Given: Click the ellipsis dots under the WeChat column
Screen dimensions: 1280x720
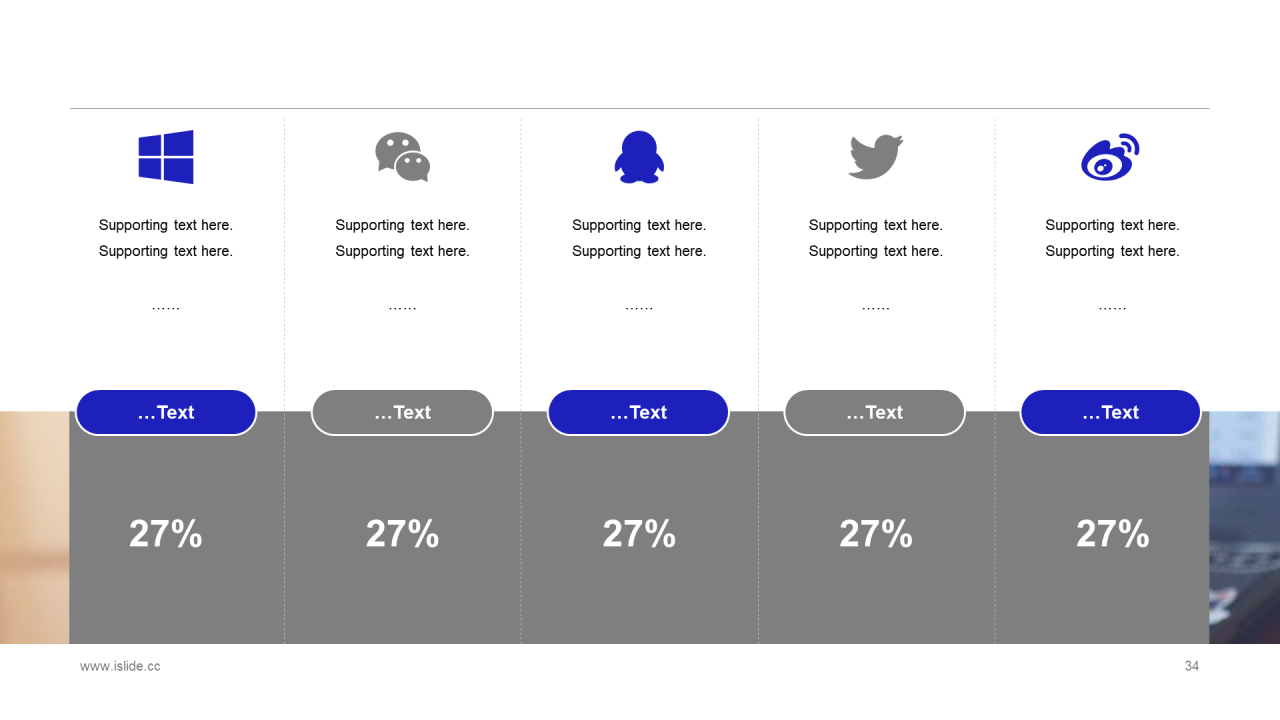Looking at the screenshot, I should tap(403, 308).
